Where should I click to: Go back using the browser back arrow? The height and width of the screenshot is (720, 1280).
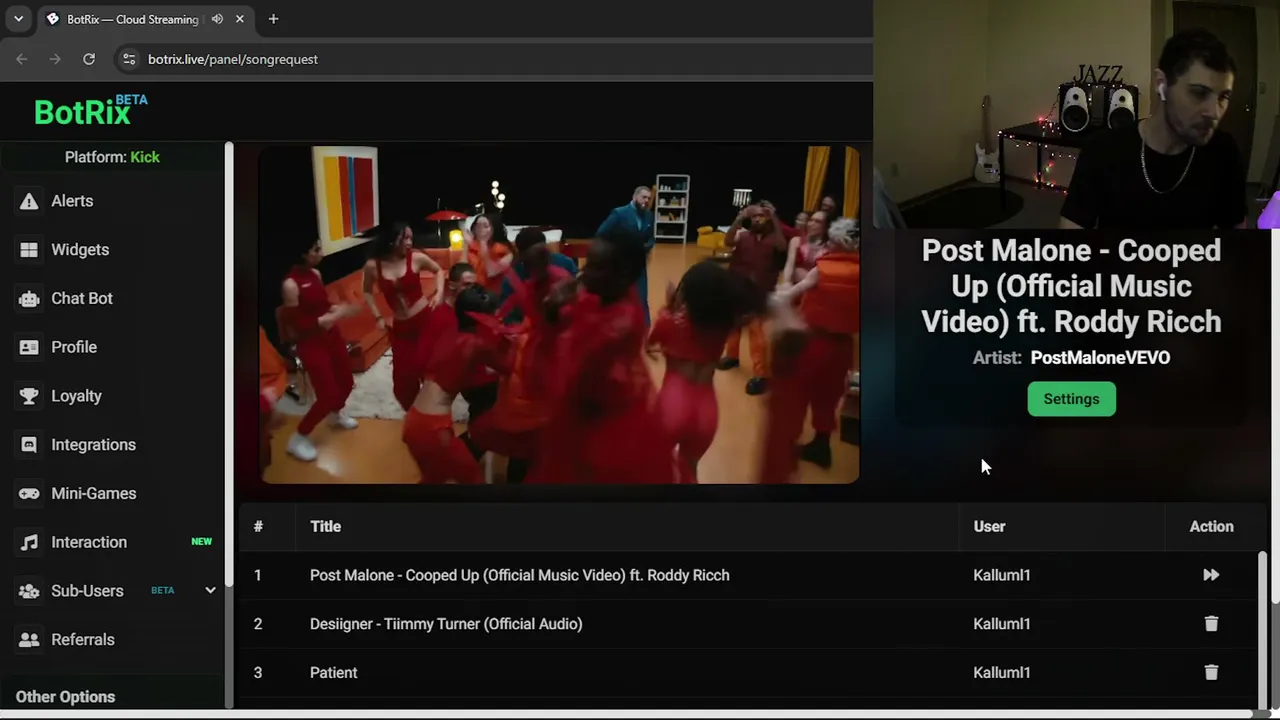tap(22, 59)
